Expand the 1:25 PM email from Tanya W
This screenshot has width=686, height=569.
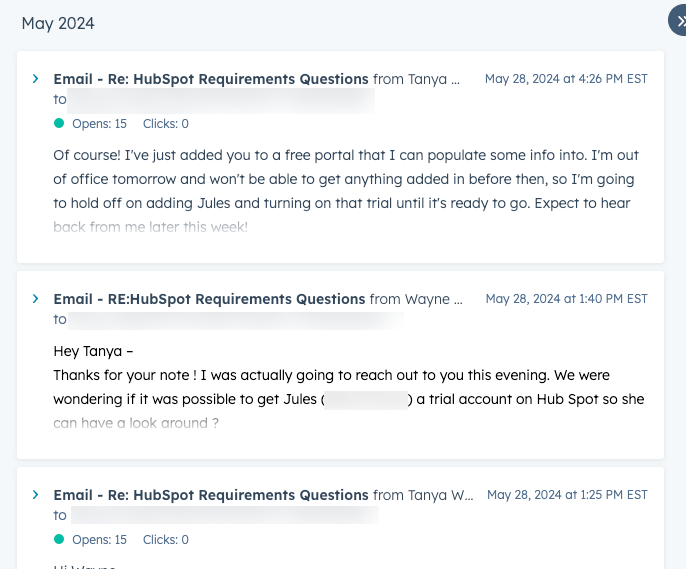36,495
